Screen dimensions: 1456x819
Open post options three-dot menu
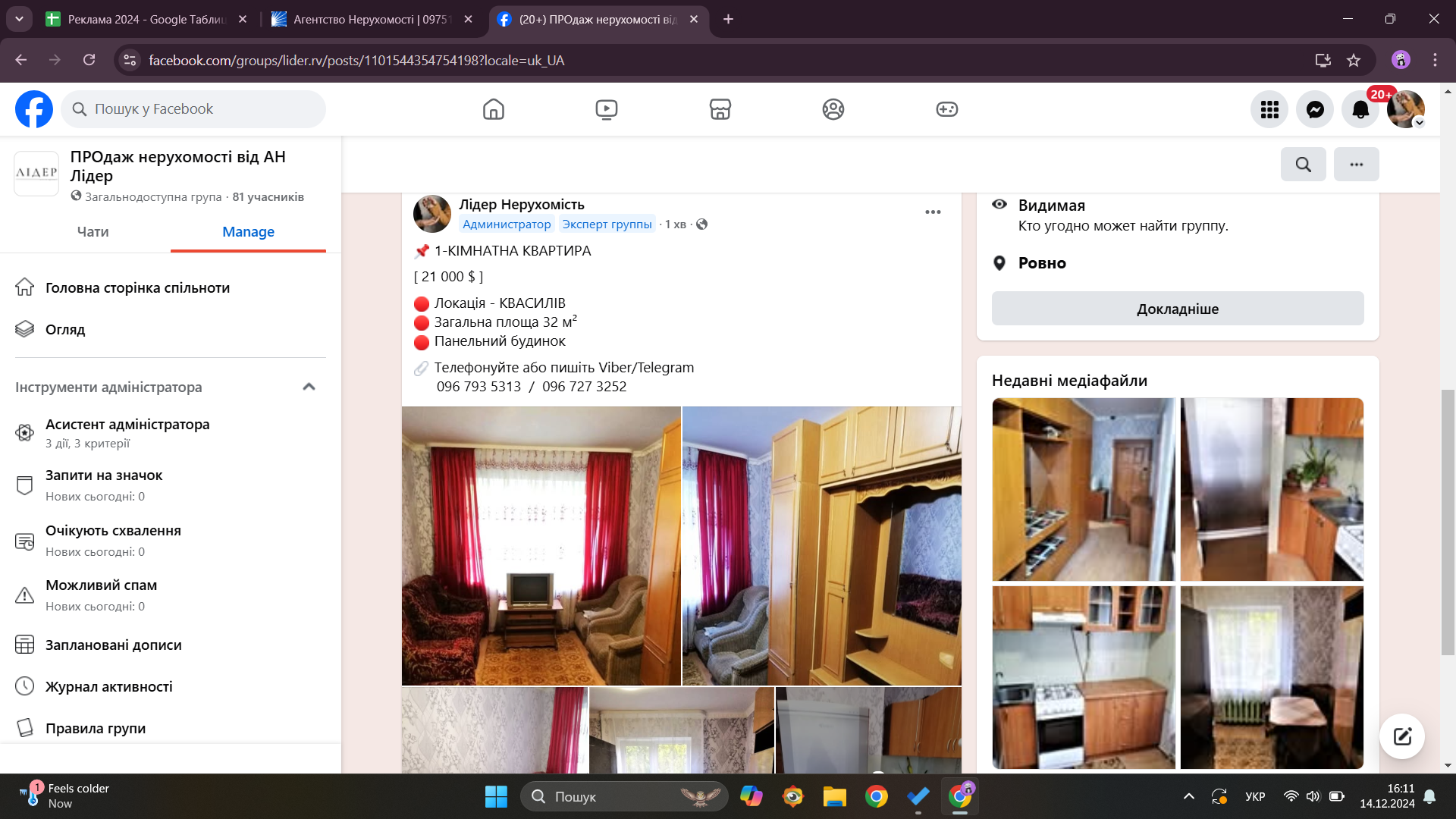pos(933,212)
